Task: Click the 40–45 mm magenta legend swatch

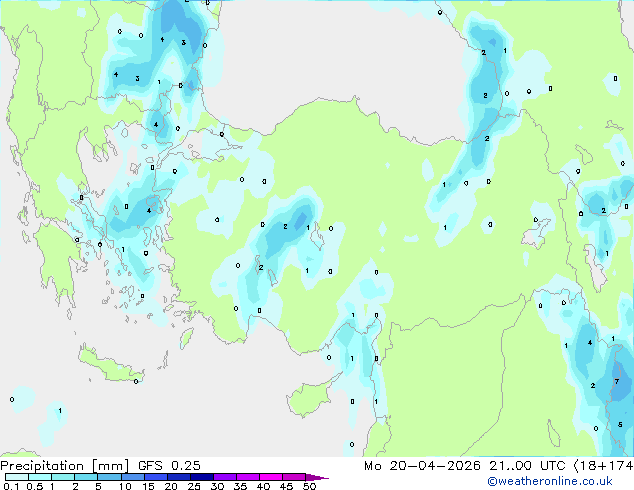Action: 271,477
